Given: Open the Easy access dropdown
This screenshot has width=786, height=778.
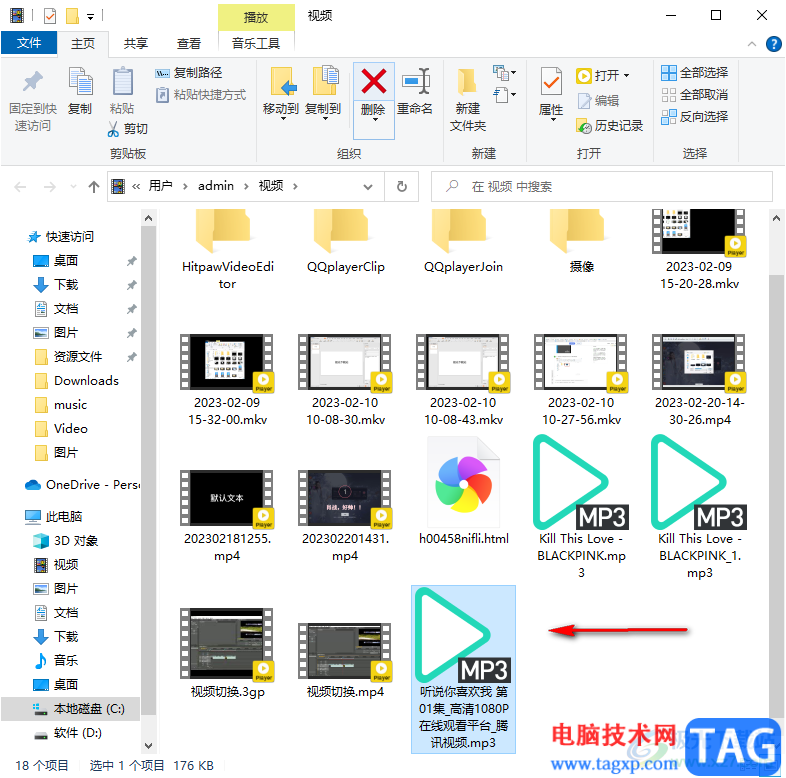Looking at the screenshot, I should [504, 95].
